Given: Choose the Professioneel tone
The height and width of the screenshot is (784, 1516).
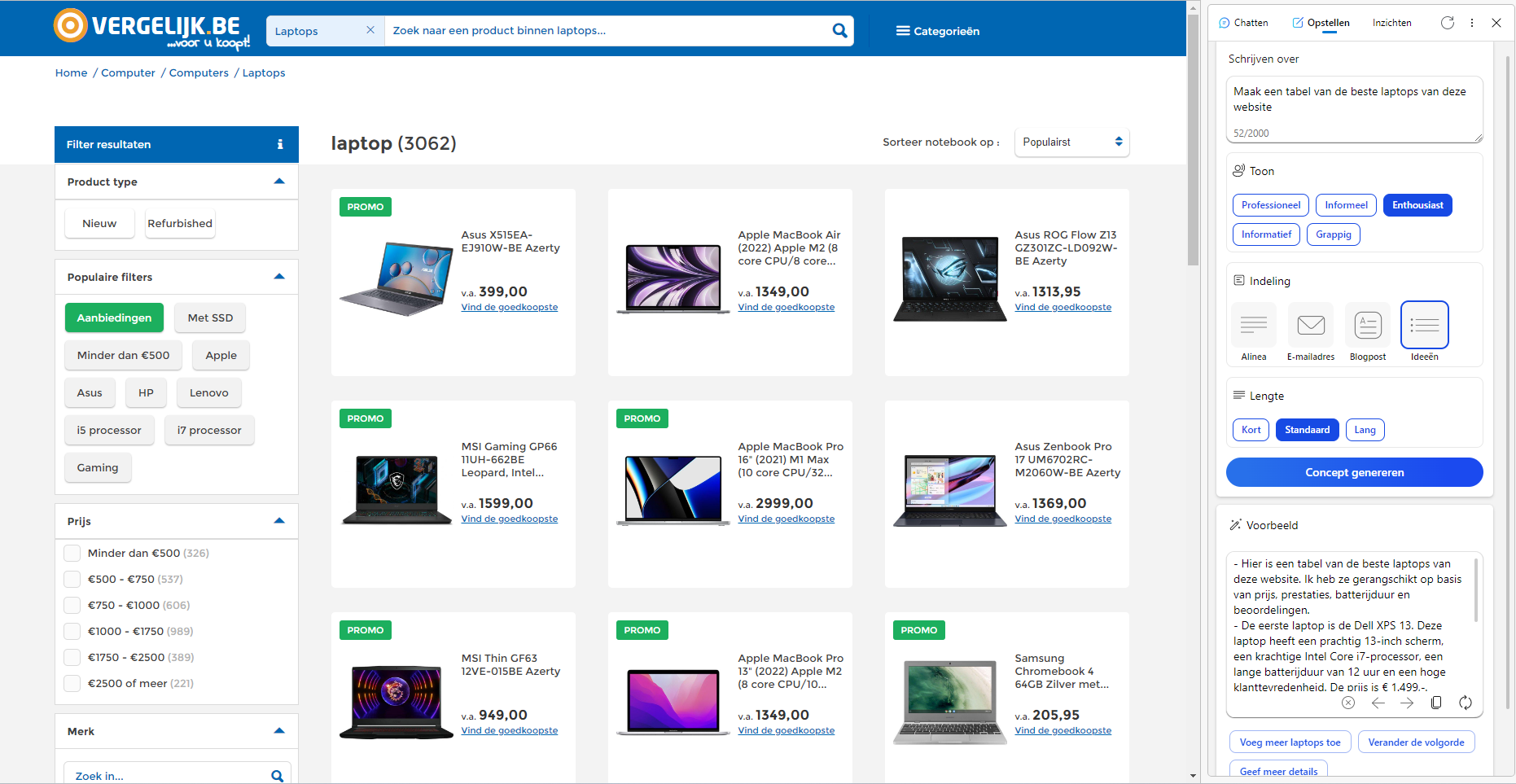Looking at the screenshot, I should 1270,205.
